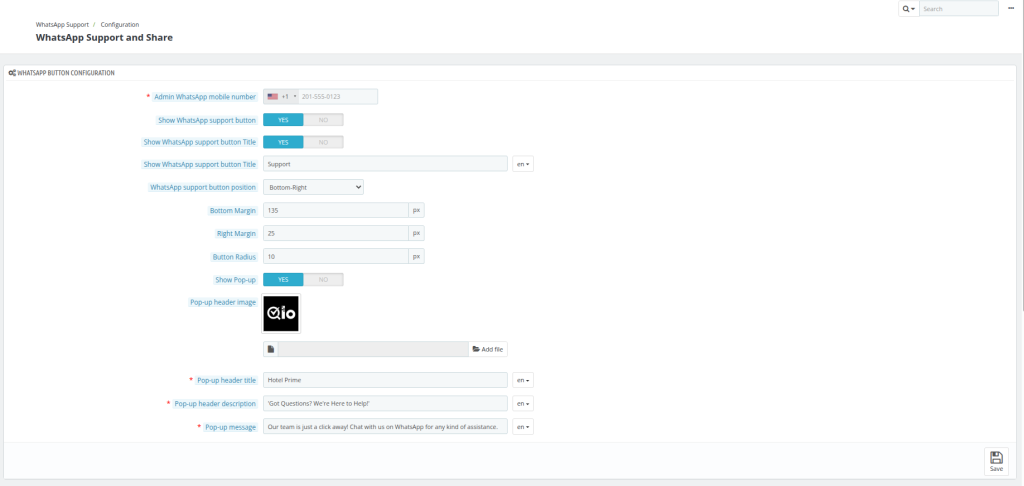Viewport: 1024px width, 486px height.
Task: Click the Configuration breadcrumb item
Action: tap(120, 24)
